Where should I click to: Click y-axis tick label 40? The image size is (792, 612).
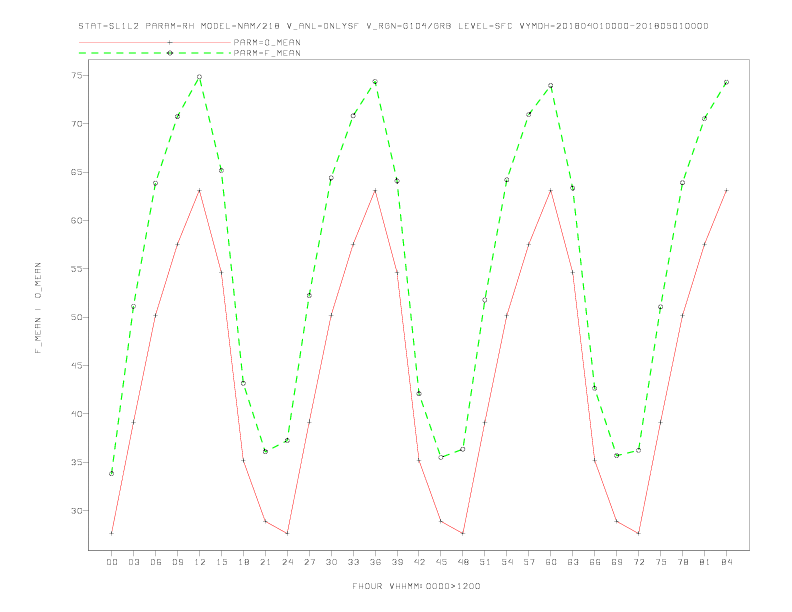tap(77, 414)
